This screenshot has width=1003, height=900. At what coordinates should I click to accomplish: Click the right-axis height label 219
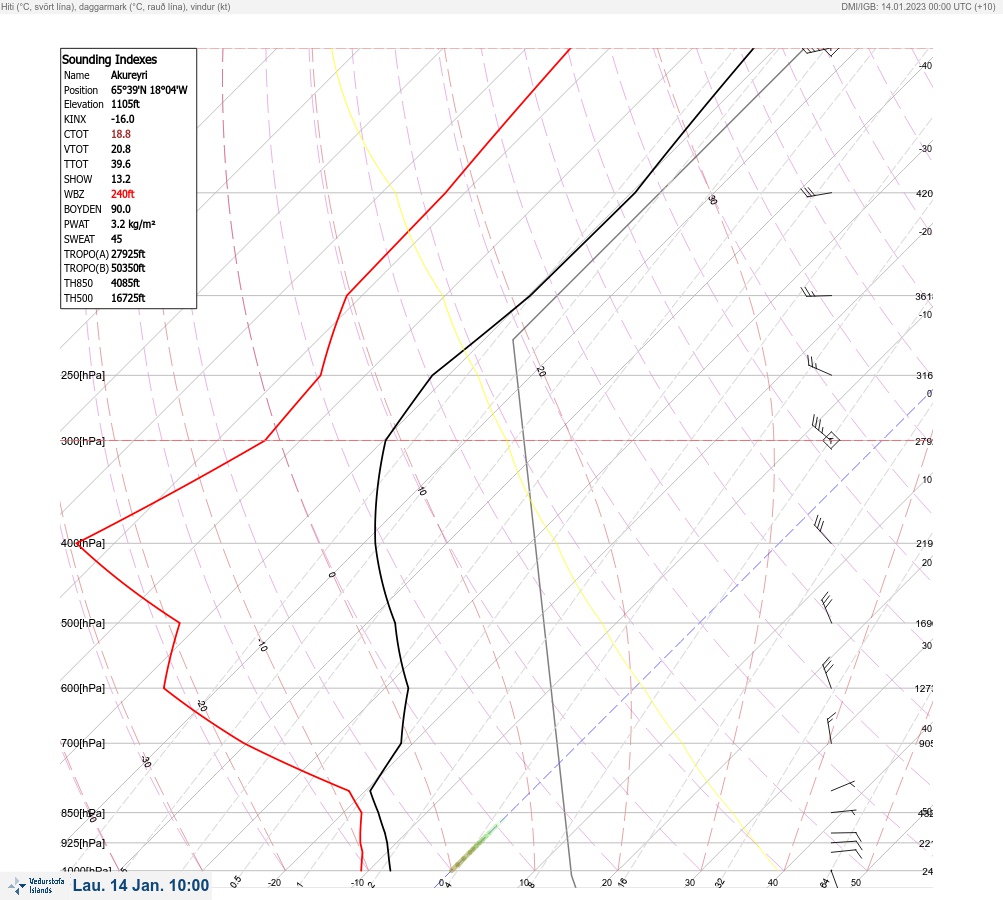pos(924,544)
